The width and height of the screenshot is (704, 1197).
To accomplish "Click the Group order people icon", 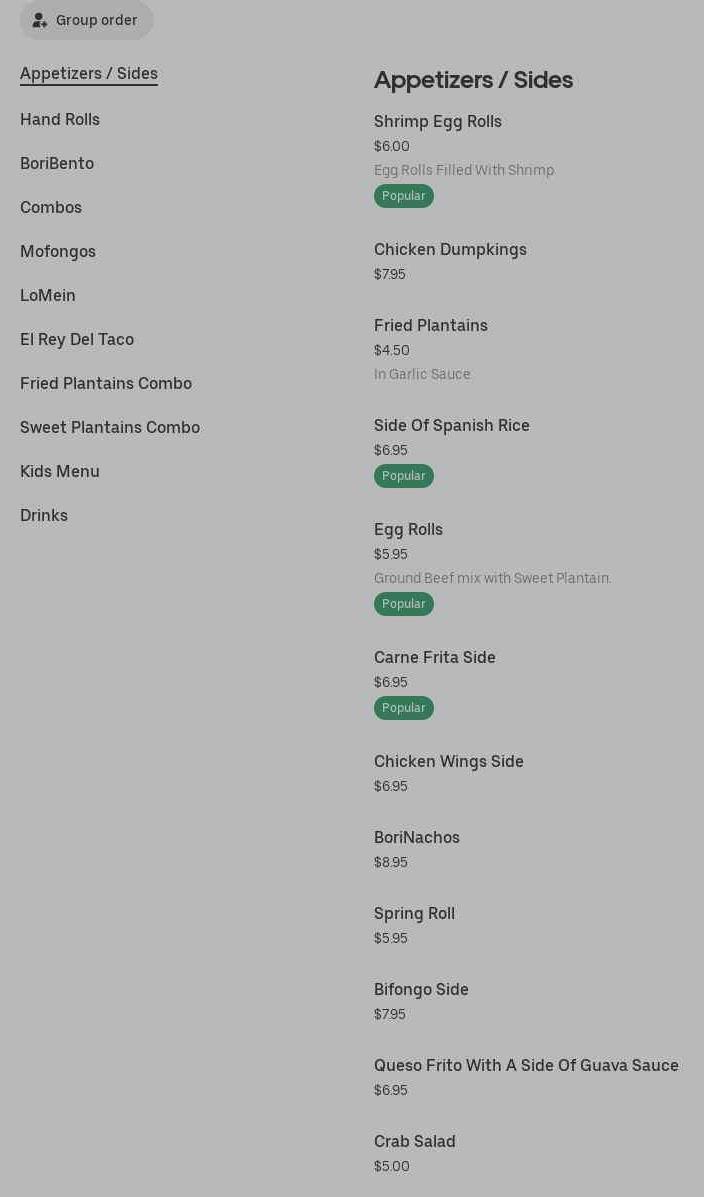I will tap(40, 20).
